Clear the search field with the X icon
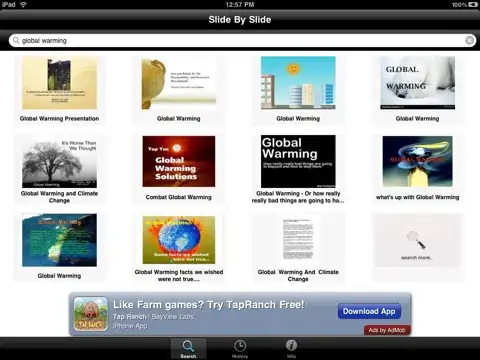Screen dimensions: 480x360 click(469, 40)
